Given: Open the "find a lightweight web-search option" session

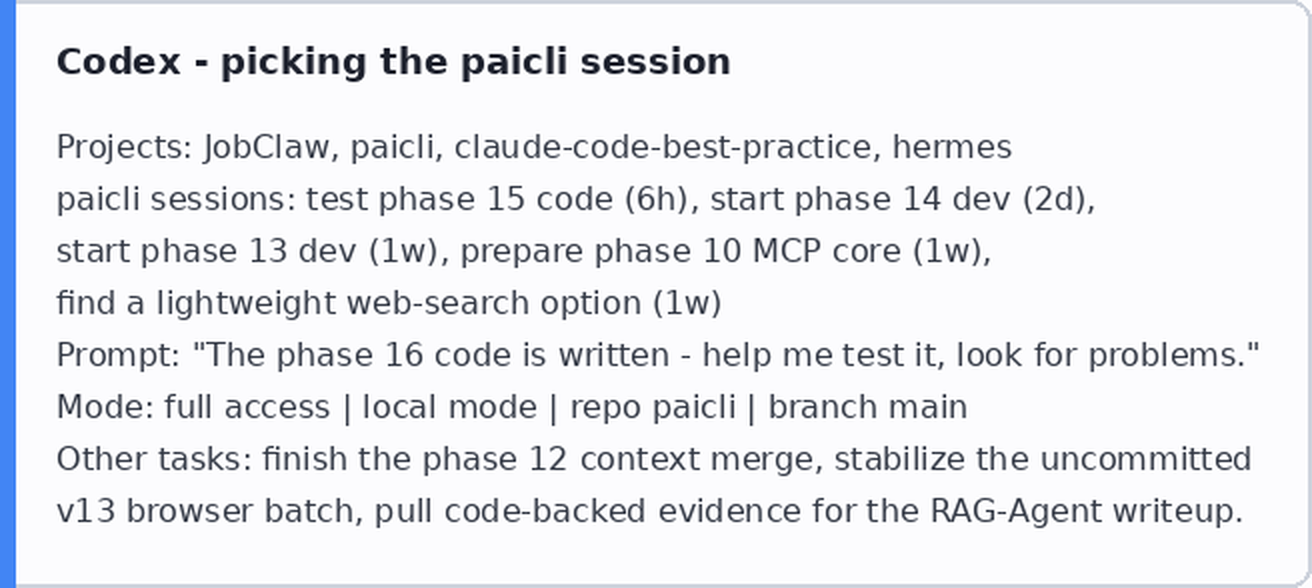Looking at the screenshot, I should point(388,303).
